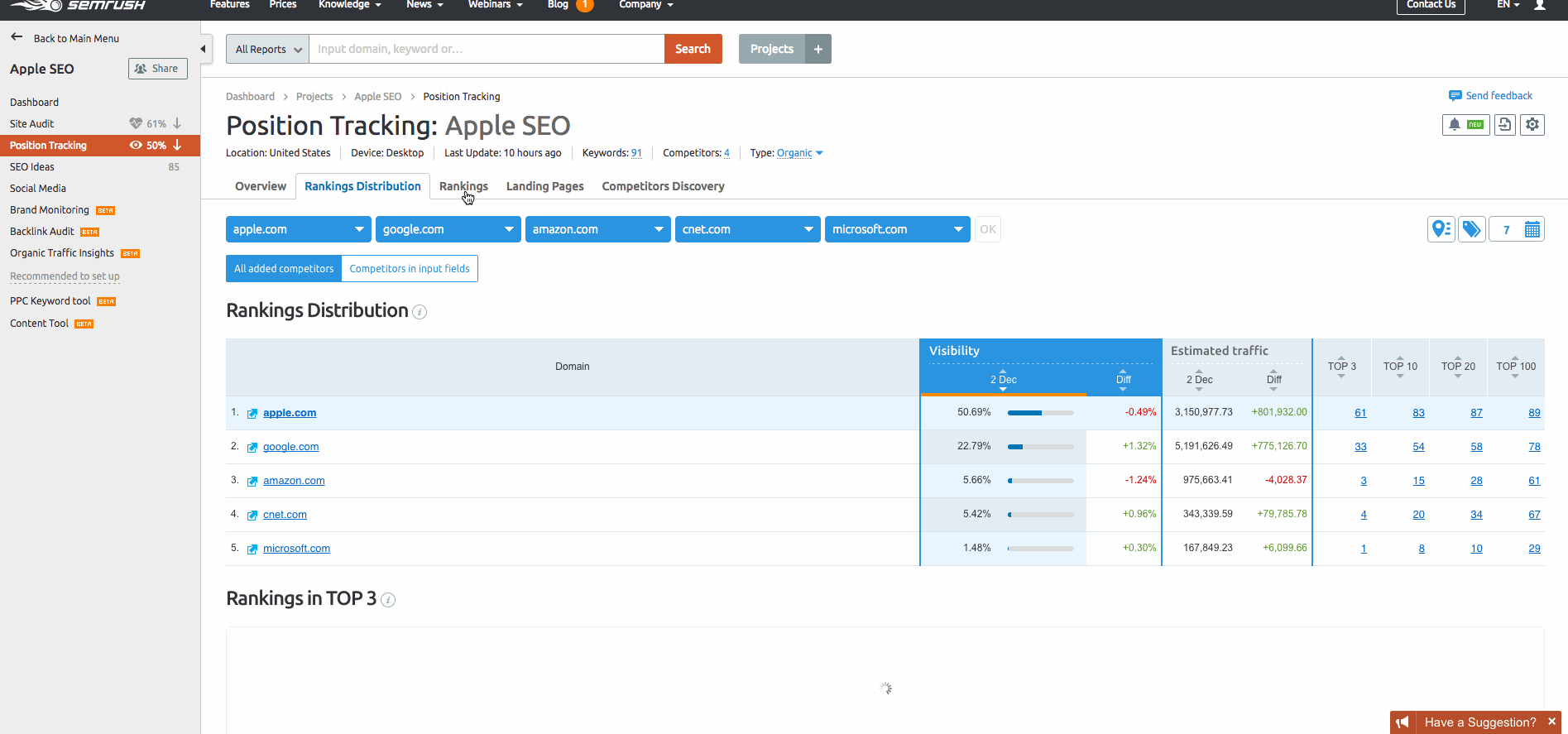Click the plus button next to Projects
1568x734 pixels.
[818, 49]
